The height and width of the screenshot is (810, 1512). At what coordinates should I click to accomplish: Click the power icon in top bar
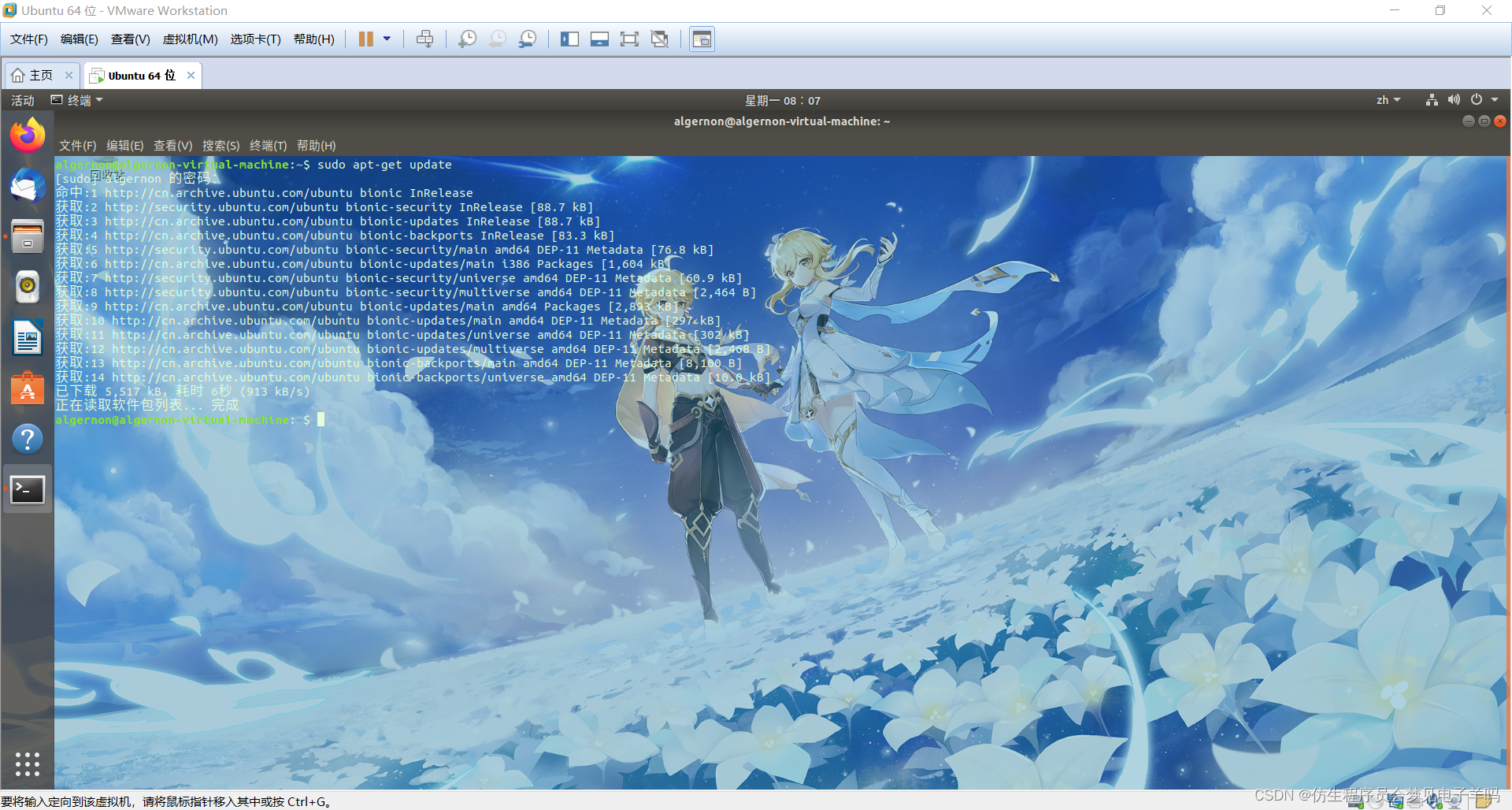pyautogui.click(x=1477, y=100)
